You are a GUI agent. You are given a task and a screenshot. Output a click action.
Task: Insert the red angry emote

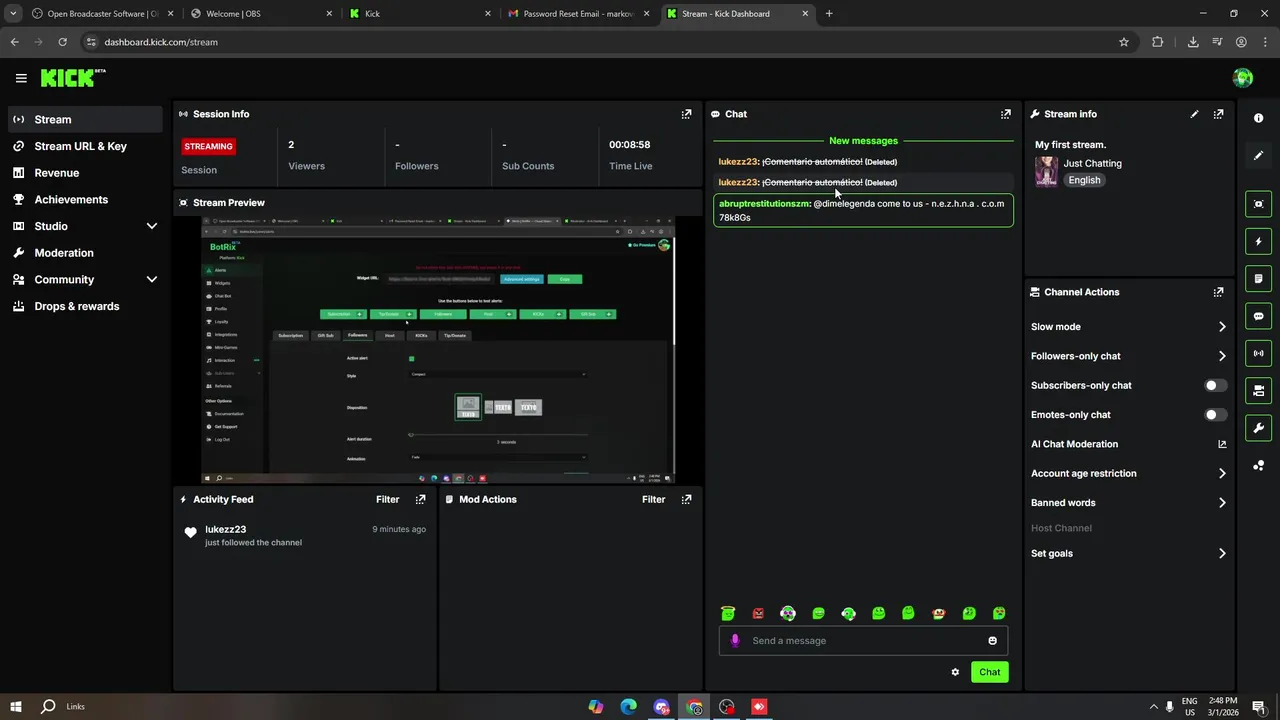pyautogui.click(x=758, y=613)
